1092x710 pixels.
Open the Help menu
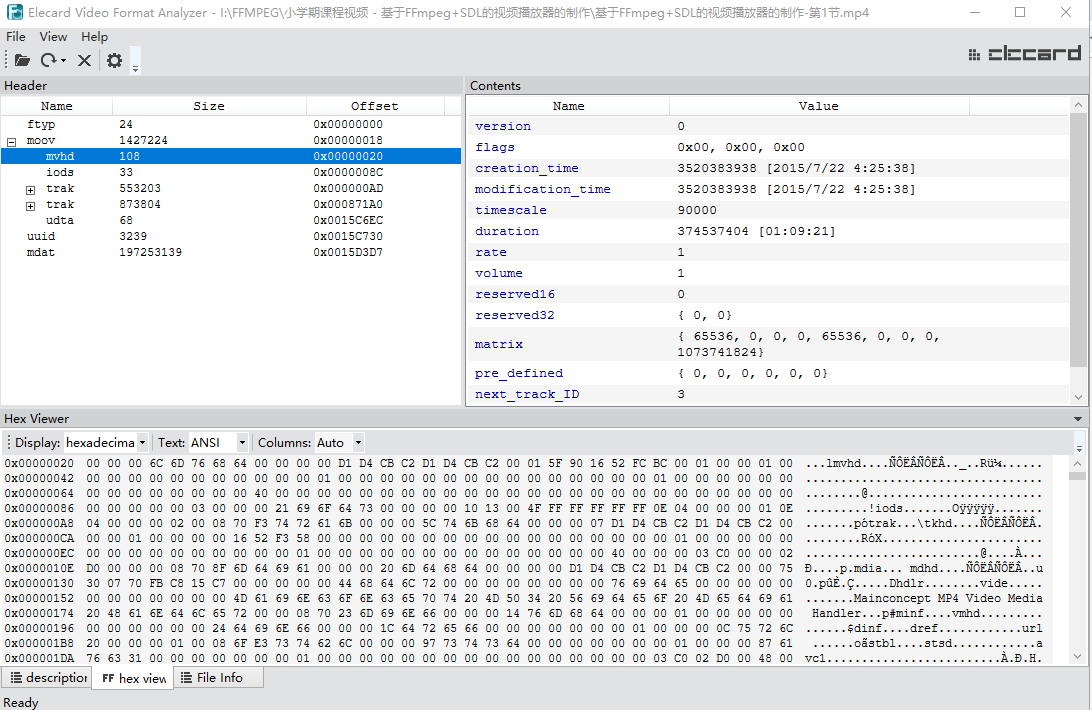[94, 37]
